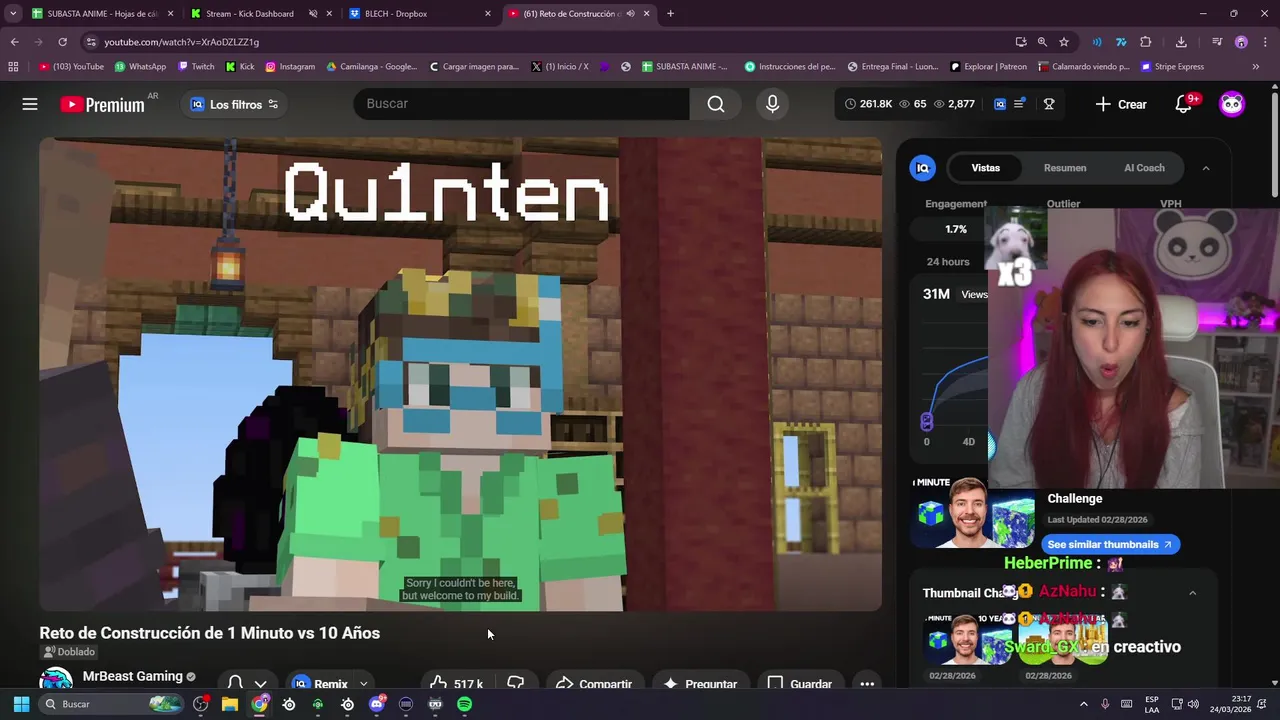Share the video via Compartir
The width and height of the screenshot is (1280, 720).
(594, 684)
